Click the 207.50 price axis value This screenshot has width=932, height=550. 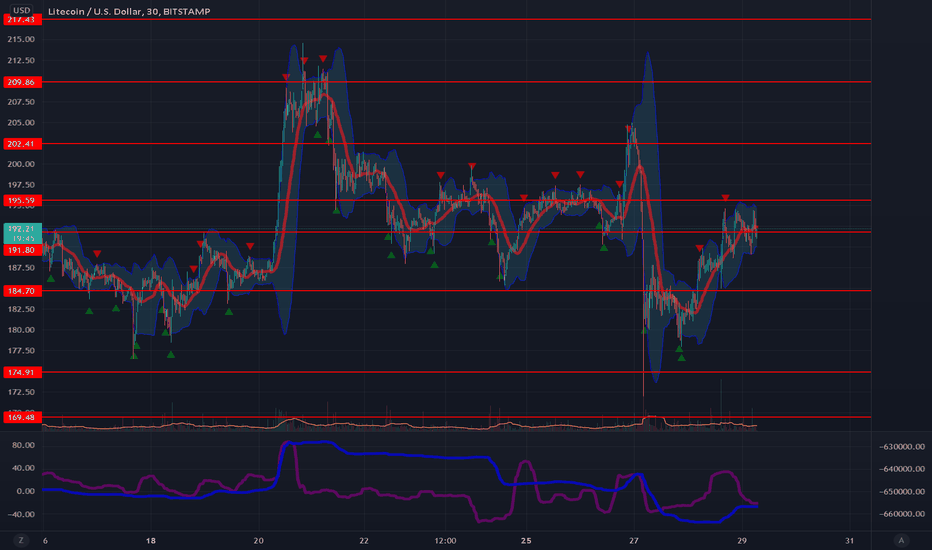[x=21, y=102]
